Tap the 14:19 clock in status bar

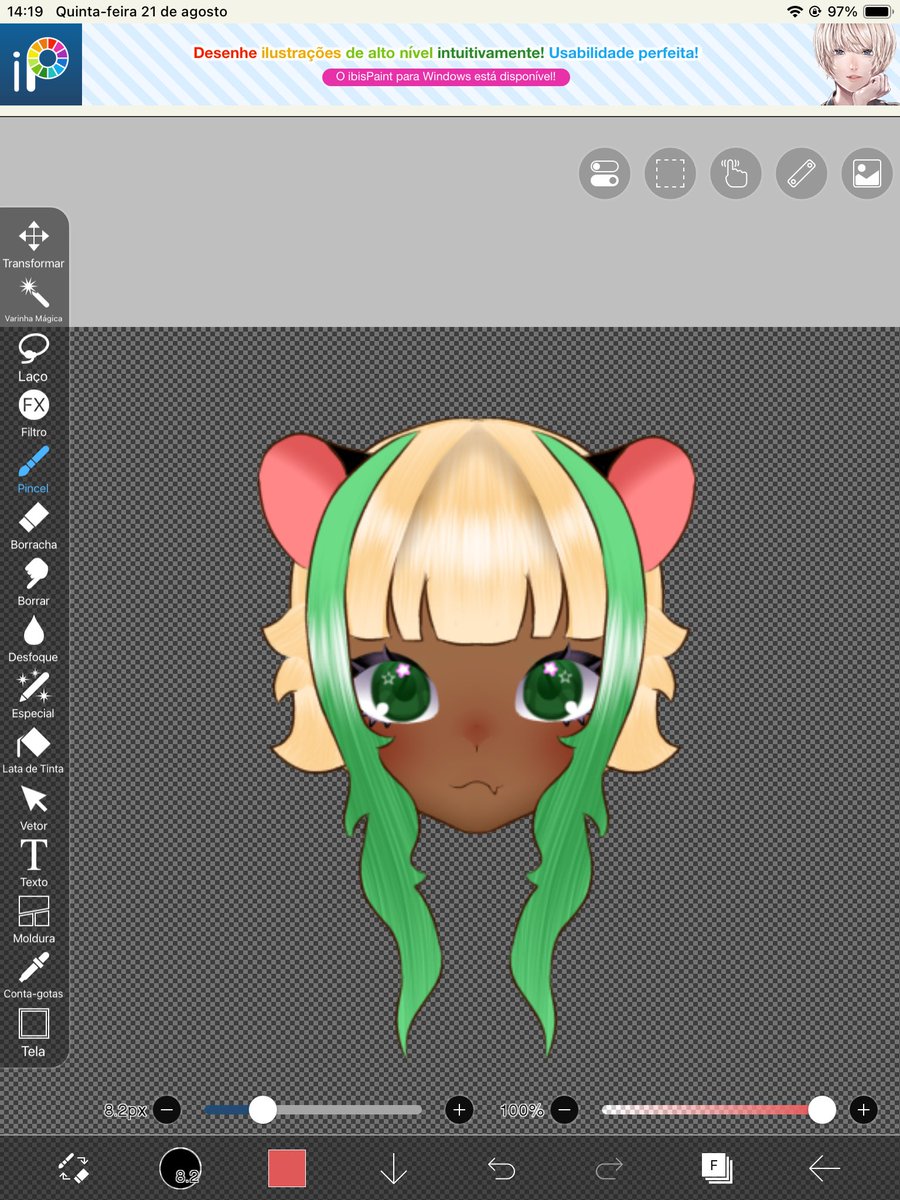tap(24, 12)
